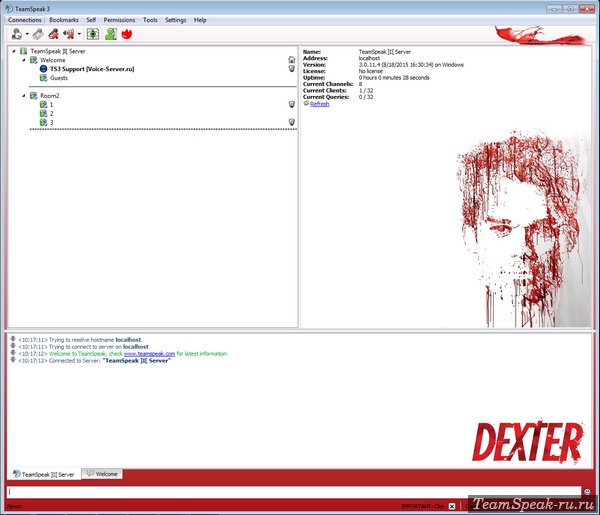The height and width of the screenshot is (515, 600).
Task: Click the blue client status icon of TS3 Support
Action: pos(43,69)
